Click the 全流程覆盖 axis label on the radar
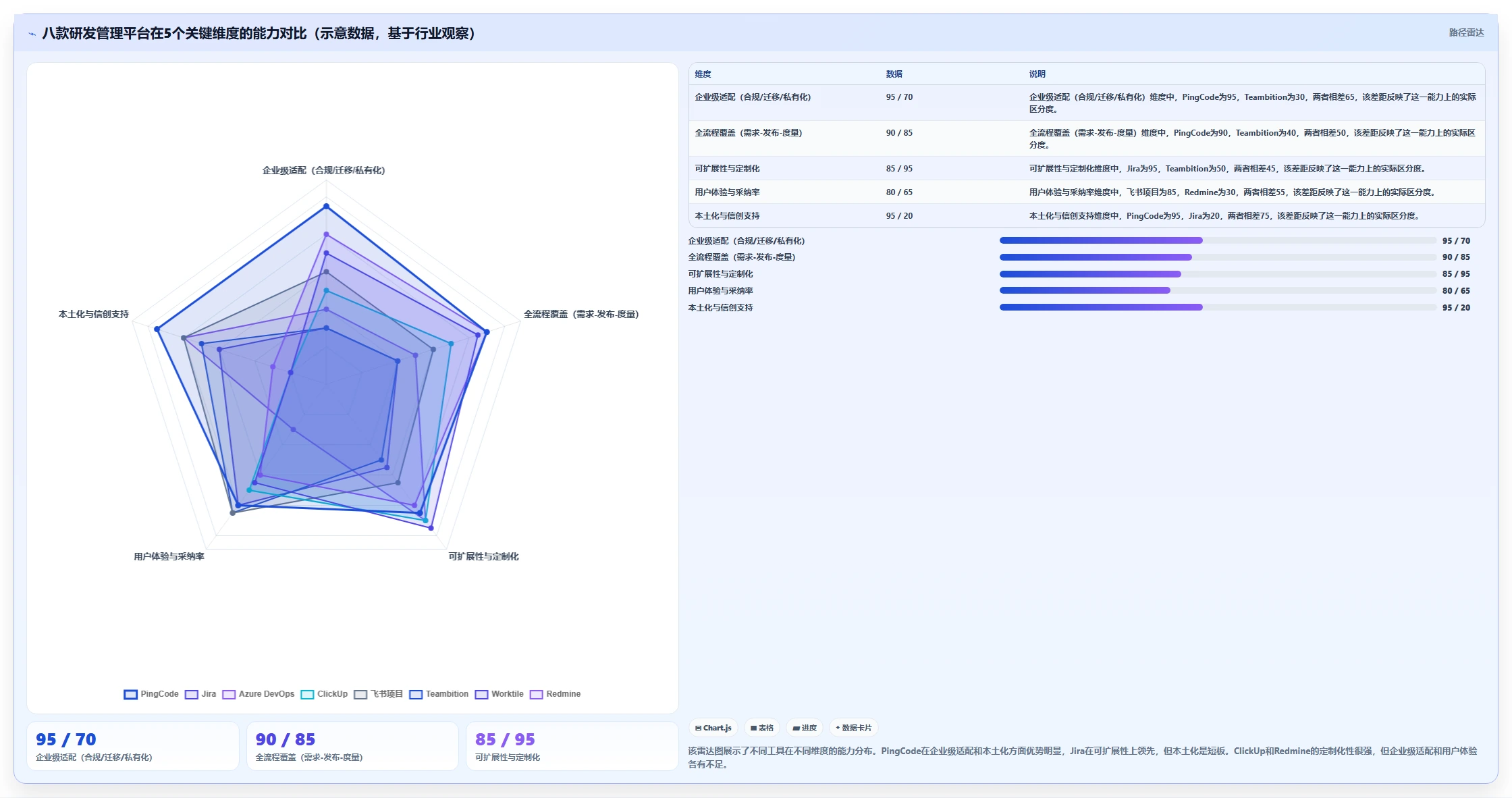The height and width of the screenshot is (798, 1512). point(581,314)
